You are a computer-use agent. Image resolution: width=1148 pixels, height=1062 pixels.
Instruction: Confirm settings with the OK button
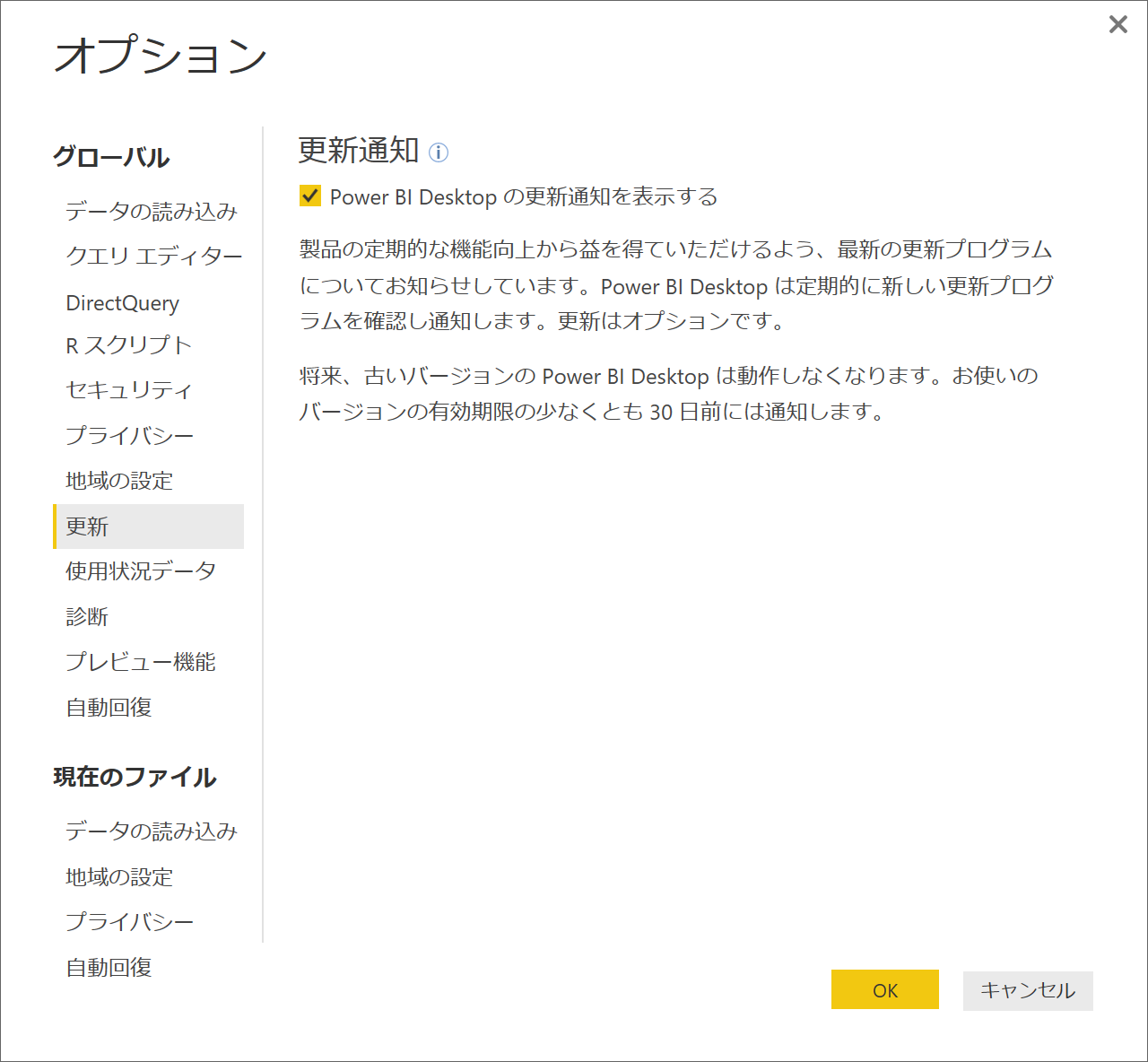pos(885,989)
